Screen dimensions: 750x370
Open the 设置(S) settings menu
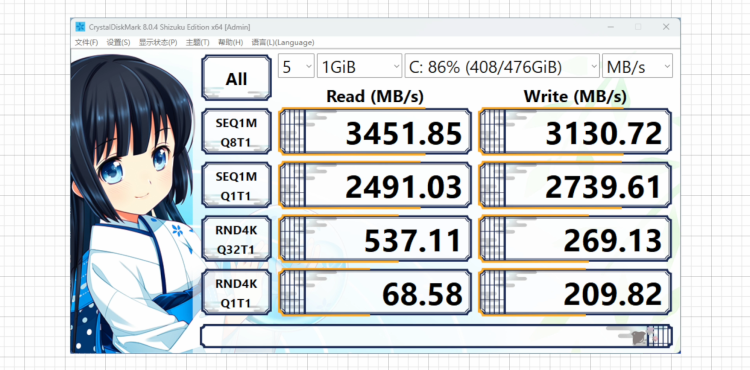118,43
